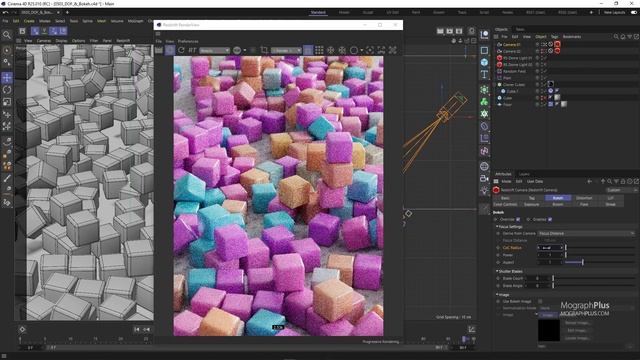Click the Edit Image button
640x360 pixels.
577,331
